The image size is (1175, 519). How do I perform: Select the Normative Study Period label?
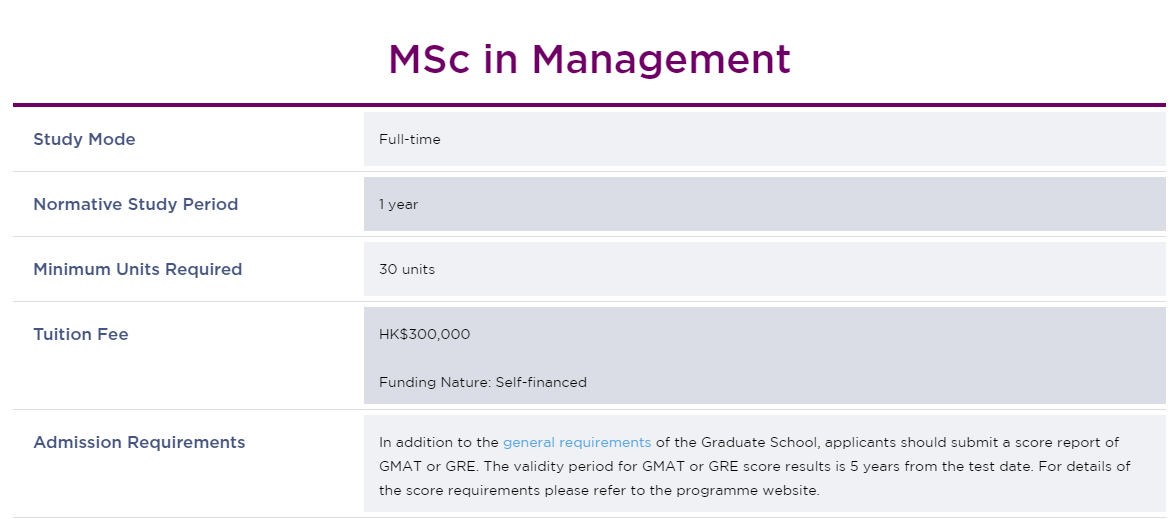pyautogui.click(x=136, y=204)
